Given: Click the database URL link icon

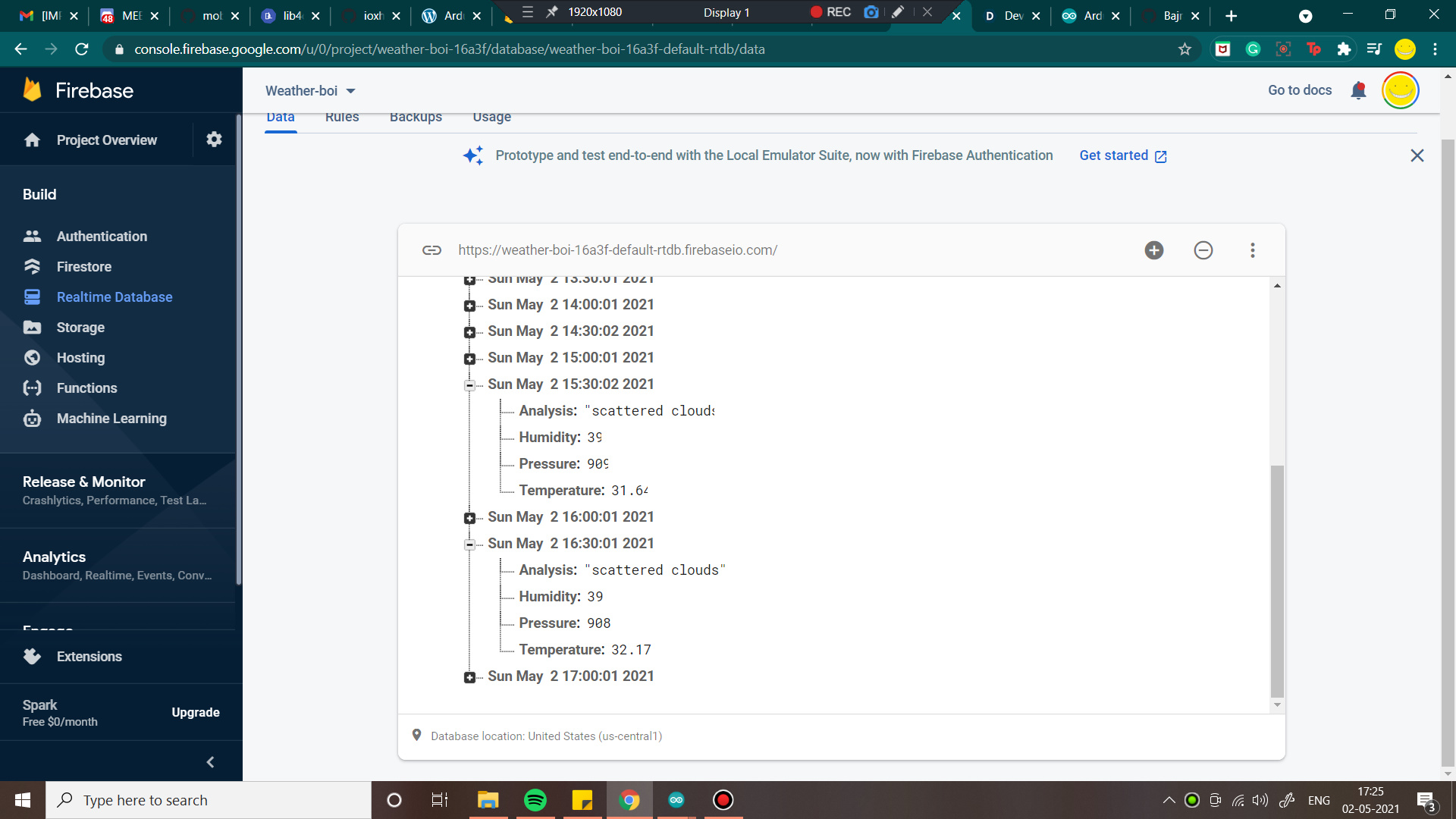Looking at the screenshot, I should (x=431, y=250).
